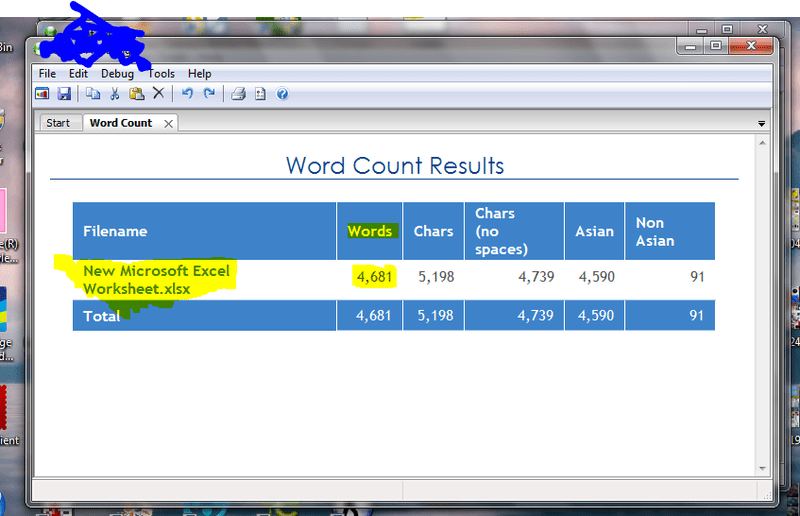Image resolution: width=800 pixels, height=516 pixels.
Task: Open Help using the question mark icon
Action: pyautogui.click(x=282, y=94)
